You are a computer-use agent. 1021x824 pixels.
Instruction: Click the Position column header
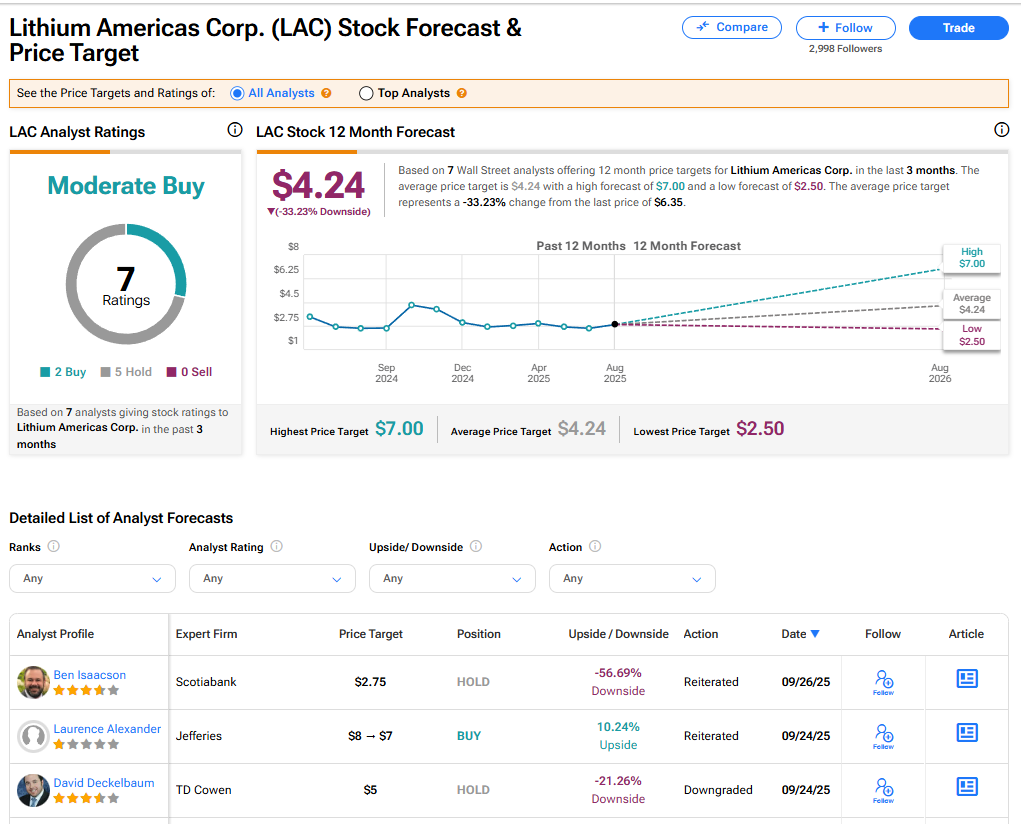(479, 634)
